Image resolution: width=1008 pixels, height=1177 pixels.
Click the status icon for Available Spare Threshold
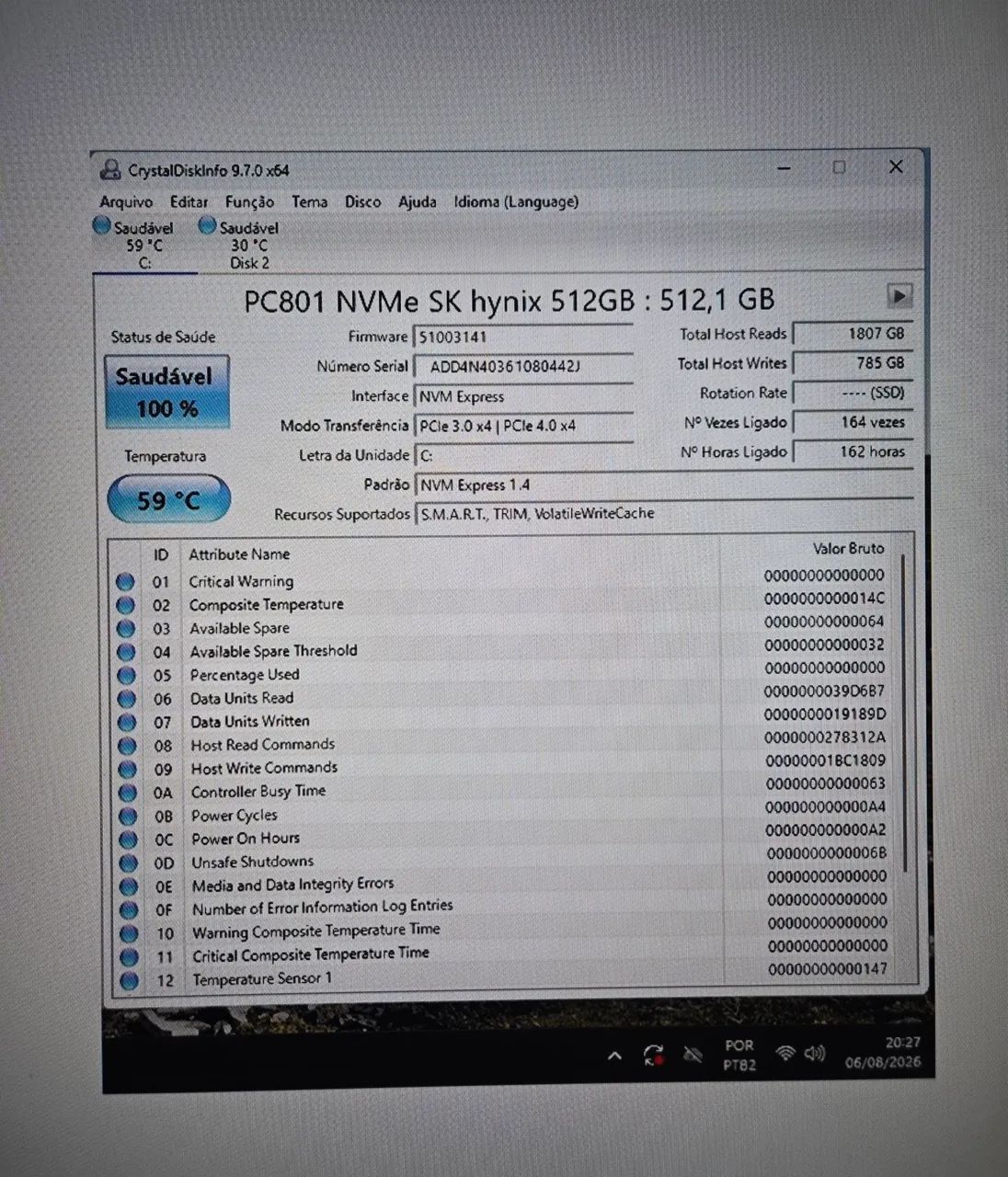126,653
